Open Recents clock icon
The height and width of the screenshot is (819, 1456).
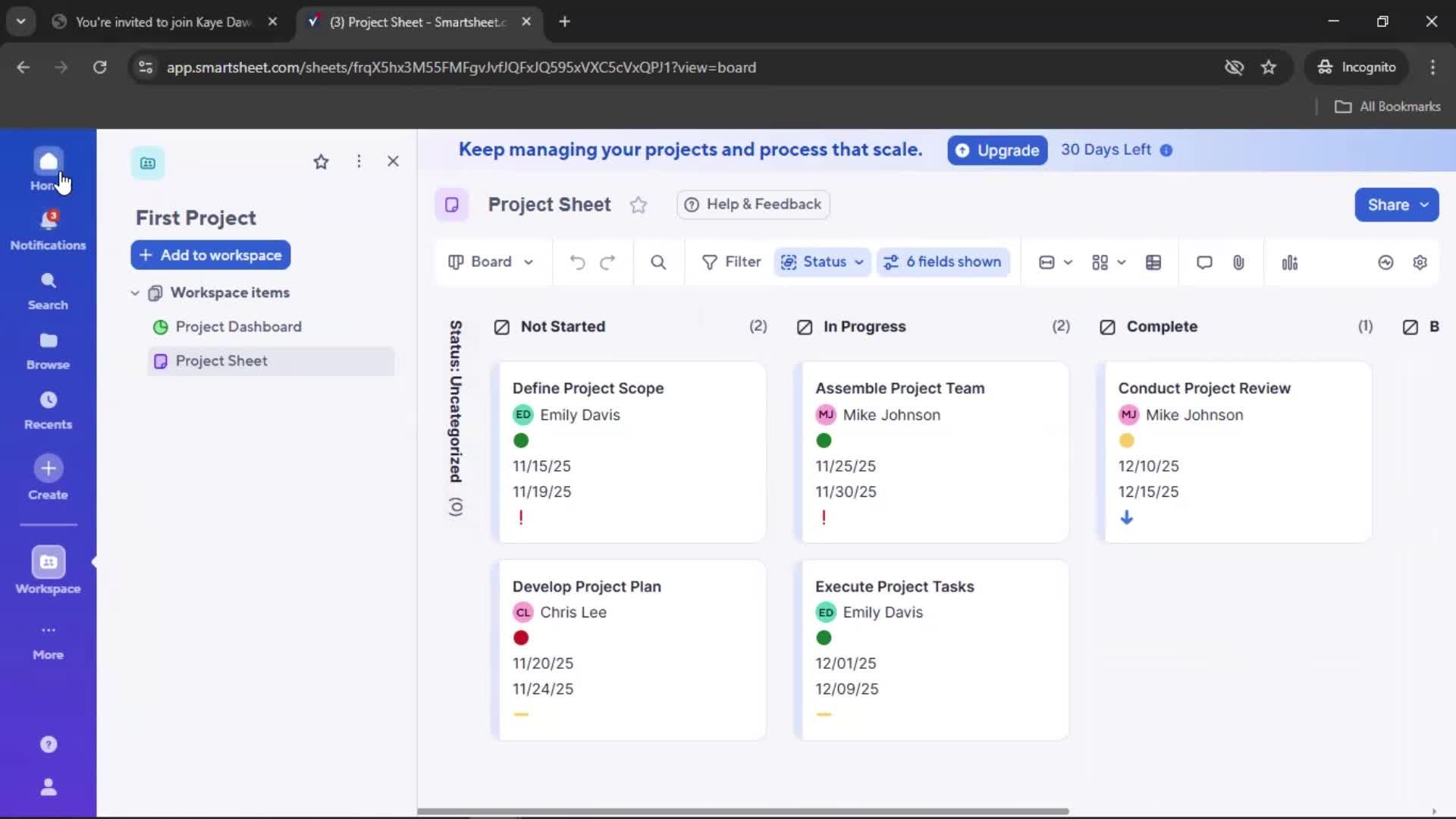48,400
